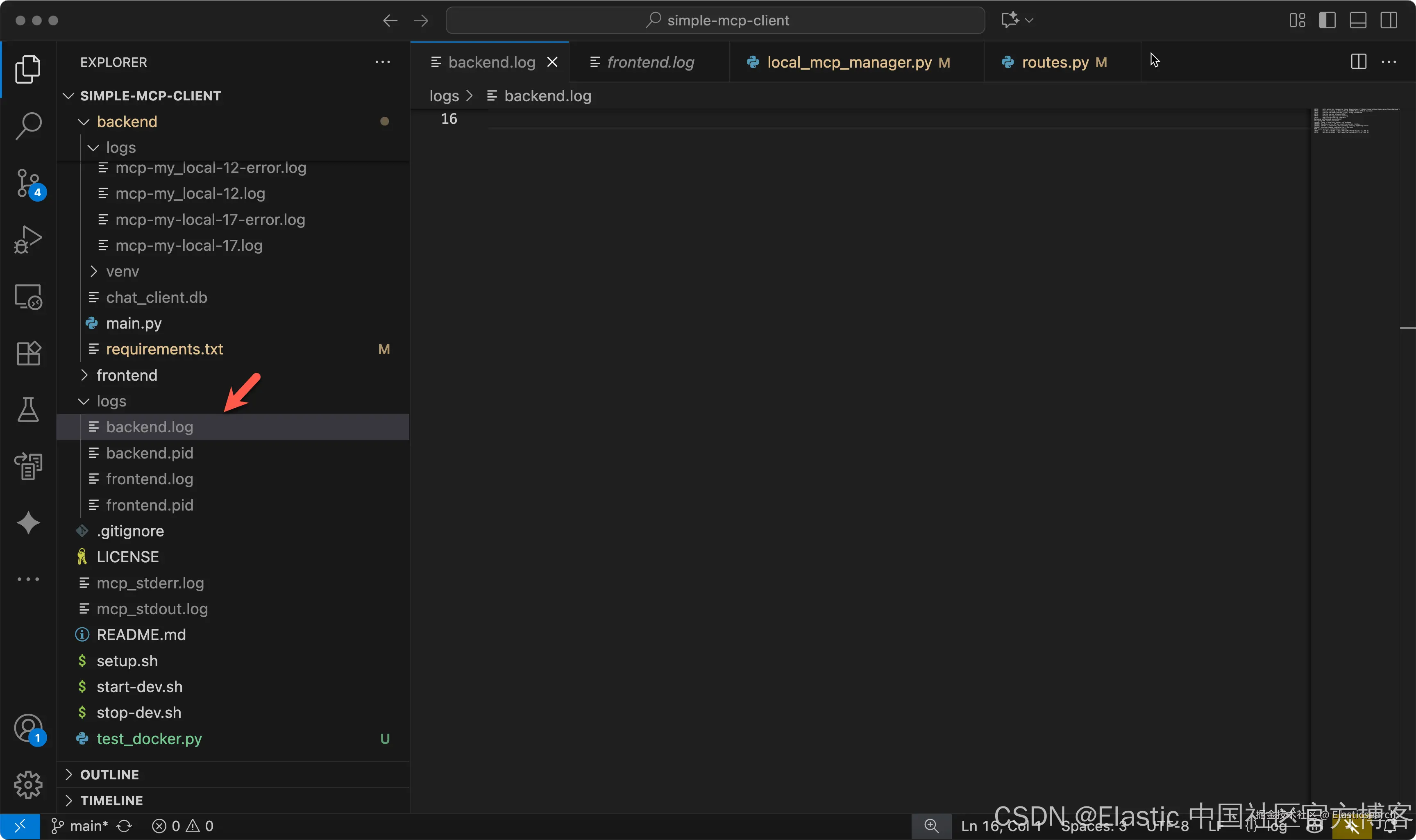Open the Accounts icon in activity bar
This screenshot has width=1416, height=840.
coord(28,729)
